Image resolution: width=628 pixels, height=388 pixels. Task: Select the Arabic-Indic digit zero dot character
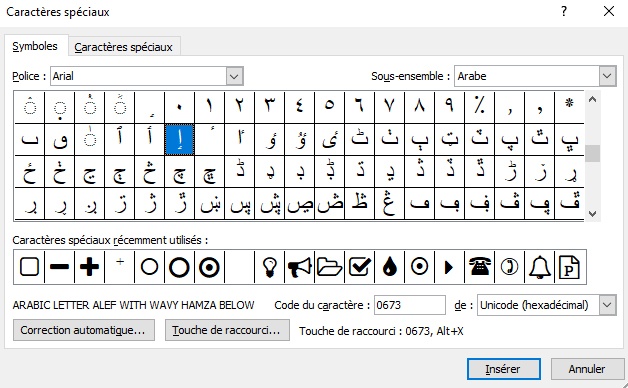pyautogui.click(x=179, y=107)
